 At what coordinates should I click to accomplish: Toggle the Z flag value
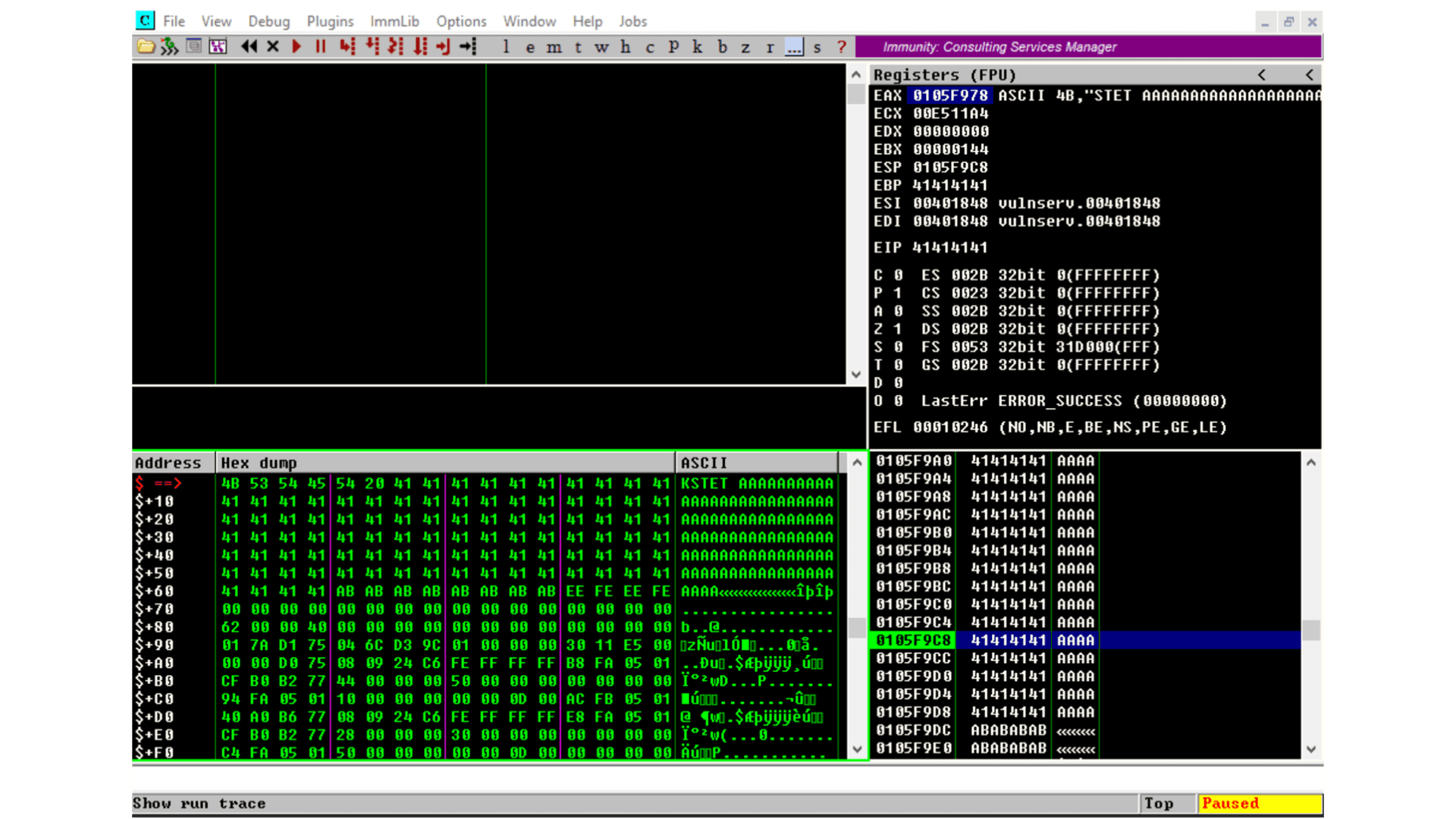tap(899, 329)
